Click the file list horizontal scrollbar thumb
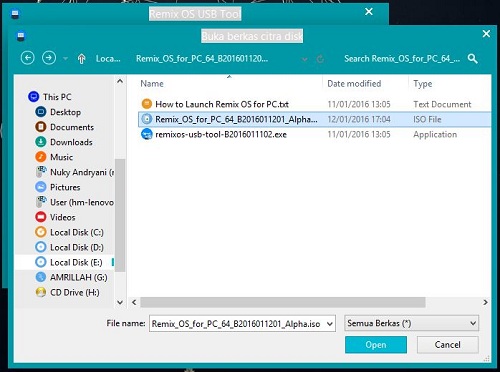 tap(283, 302)
